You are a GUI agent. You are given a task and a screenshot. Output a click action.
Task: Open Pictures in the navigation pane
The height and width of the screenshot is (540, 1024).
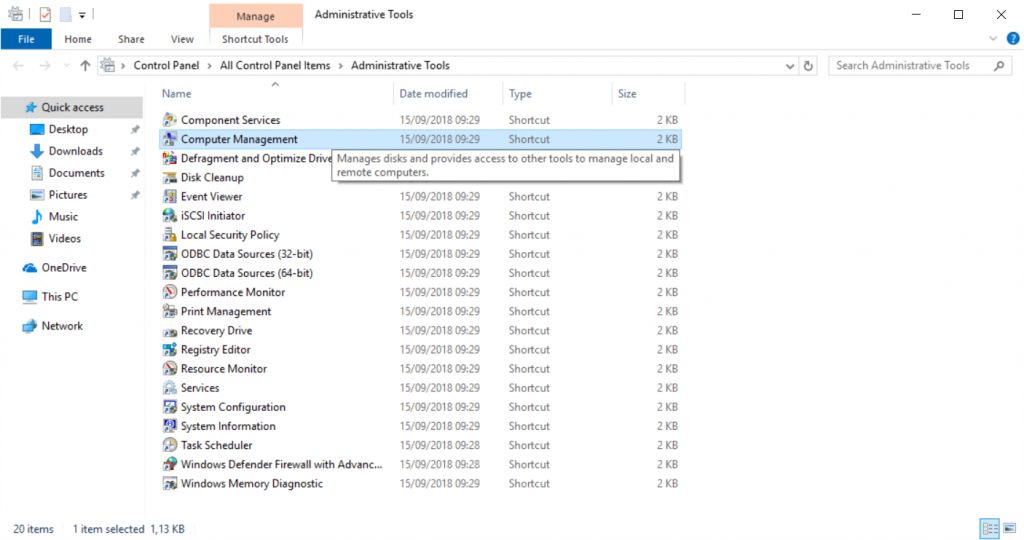tap(68, 195)
